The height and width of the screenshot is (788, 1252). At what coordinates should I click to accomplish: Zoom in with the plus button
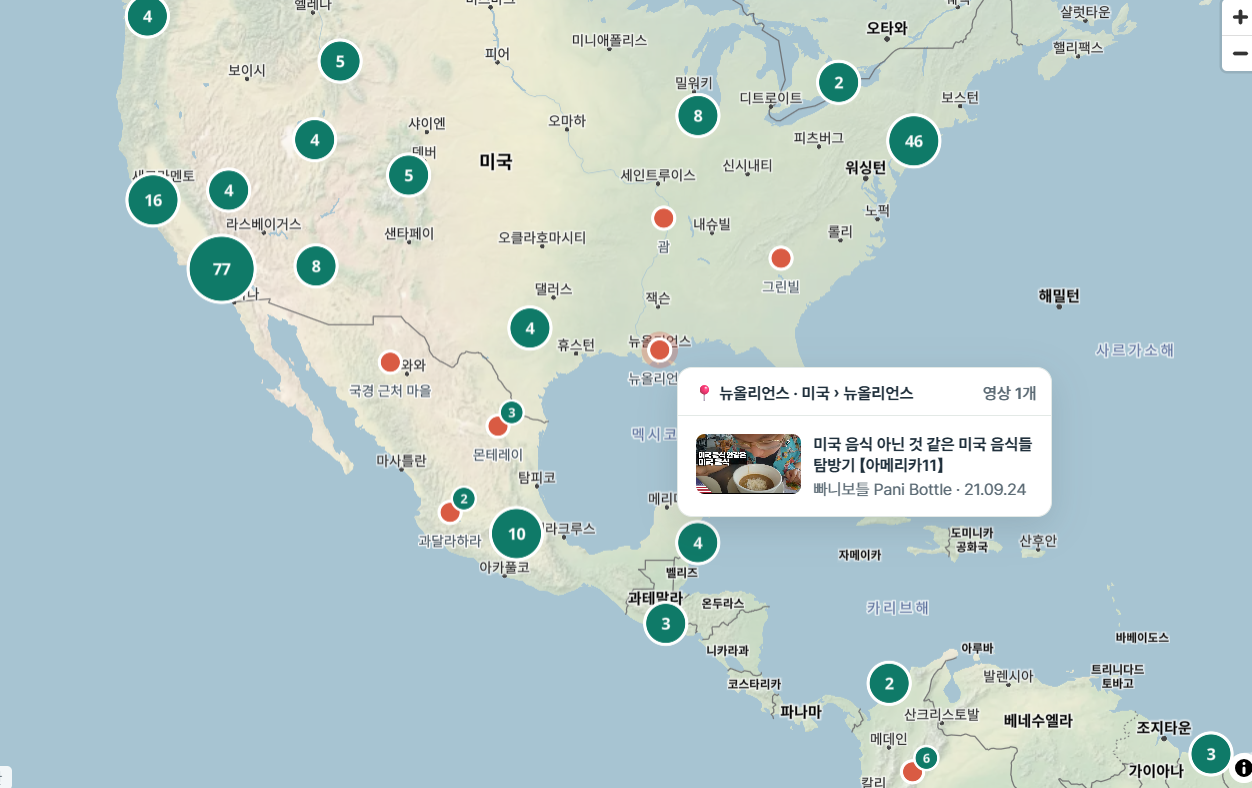[1239, 18]
